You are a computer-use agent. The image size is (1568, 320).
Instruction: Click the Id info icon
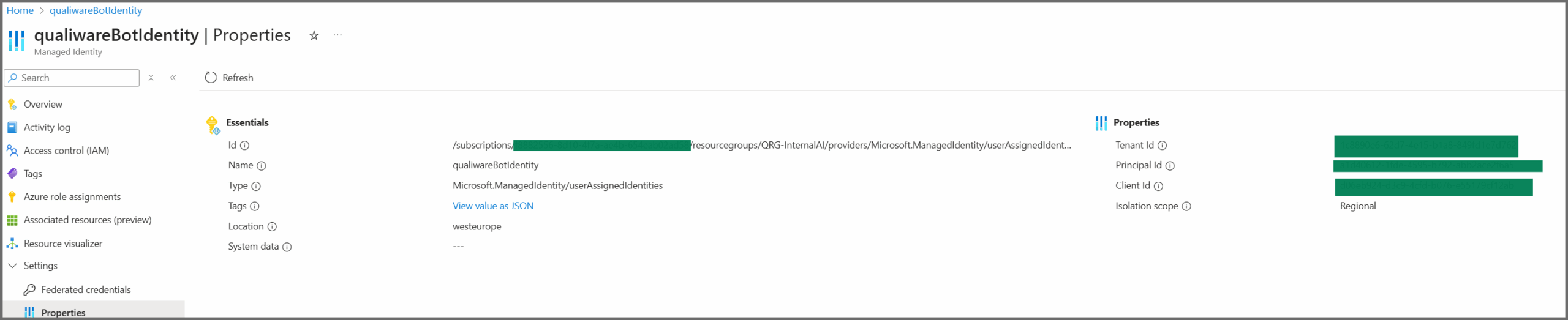pos(245,146)
